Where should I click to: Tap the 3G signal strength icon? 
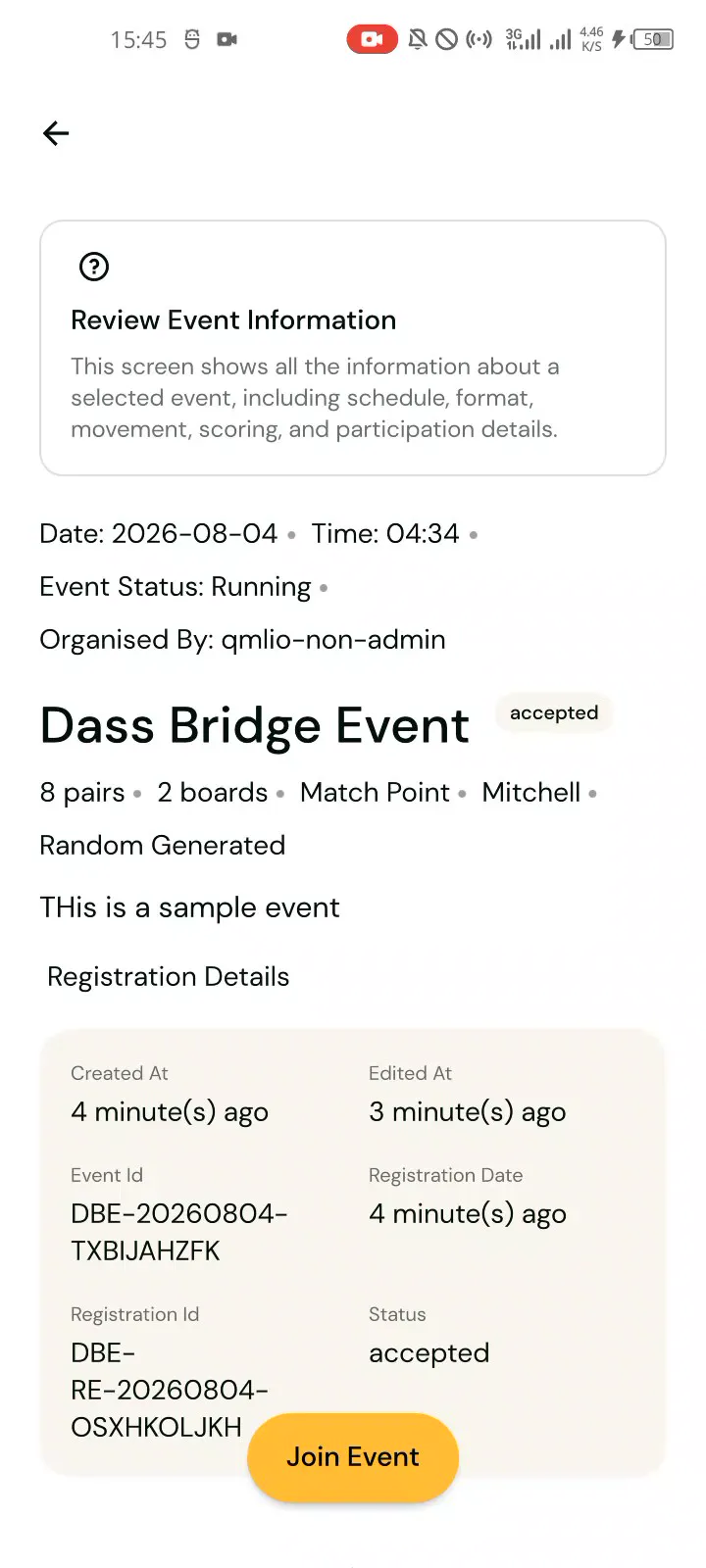coord(523,39)
